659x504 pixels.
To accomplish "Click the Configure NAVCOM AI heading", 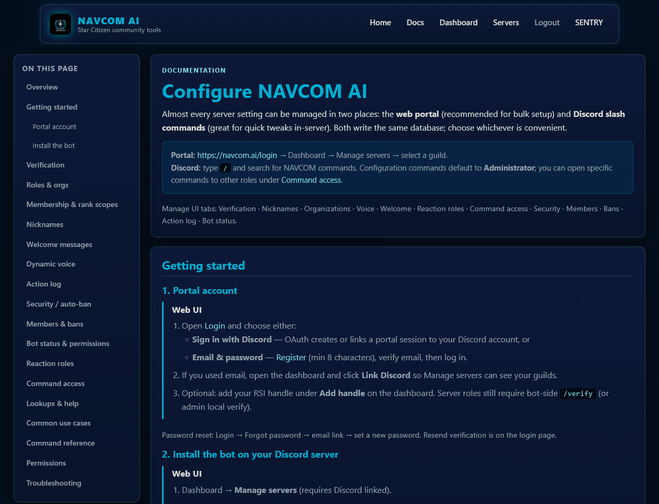I will click(x=264, y=91).
